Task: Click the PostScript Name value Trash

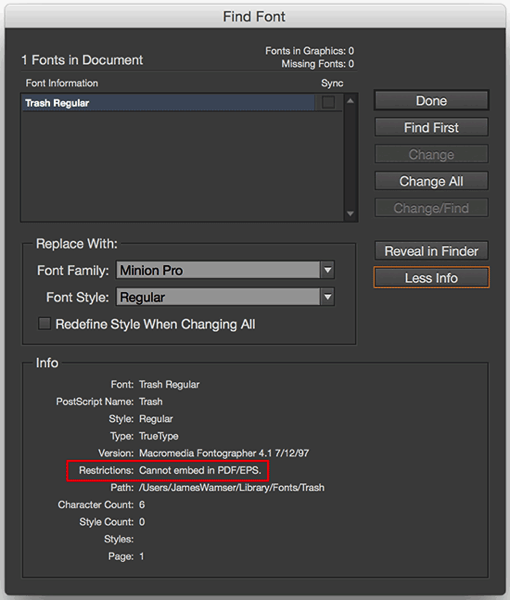Action: click(151, 401)
